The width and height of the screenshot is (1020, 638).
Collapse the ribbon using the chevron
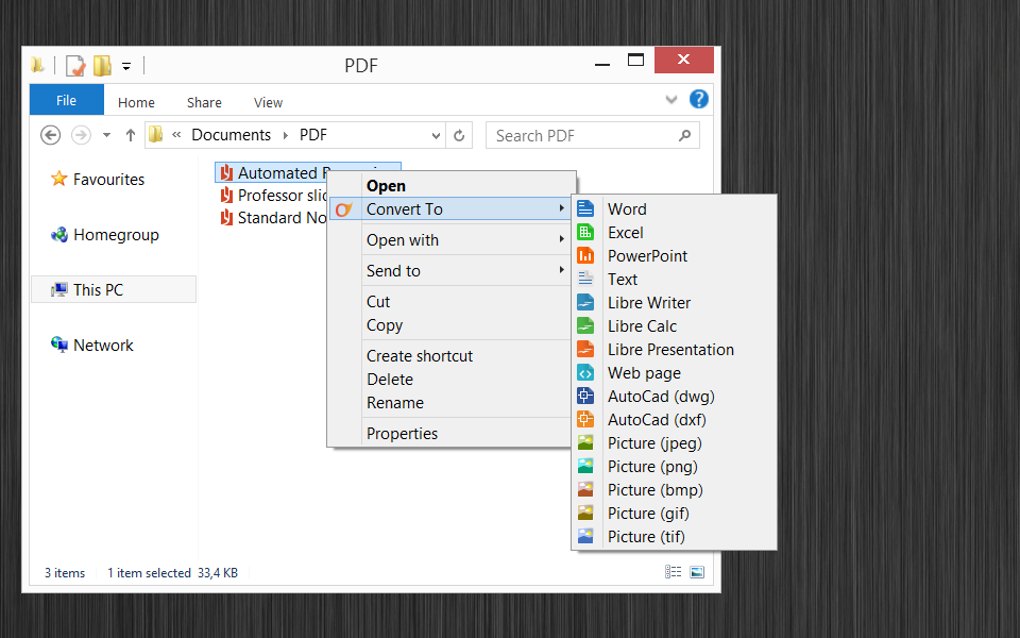pyautogui.click(x=671, y=100)
